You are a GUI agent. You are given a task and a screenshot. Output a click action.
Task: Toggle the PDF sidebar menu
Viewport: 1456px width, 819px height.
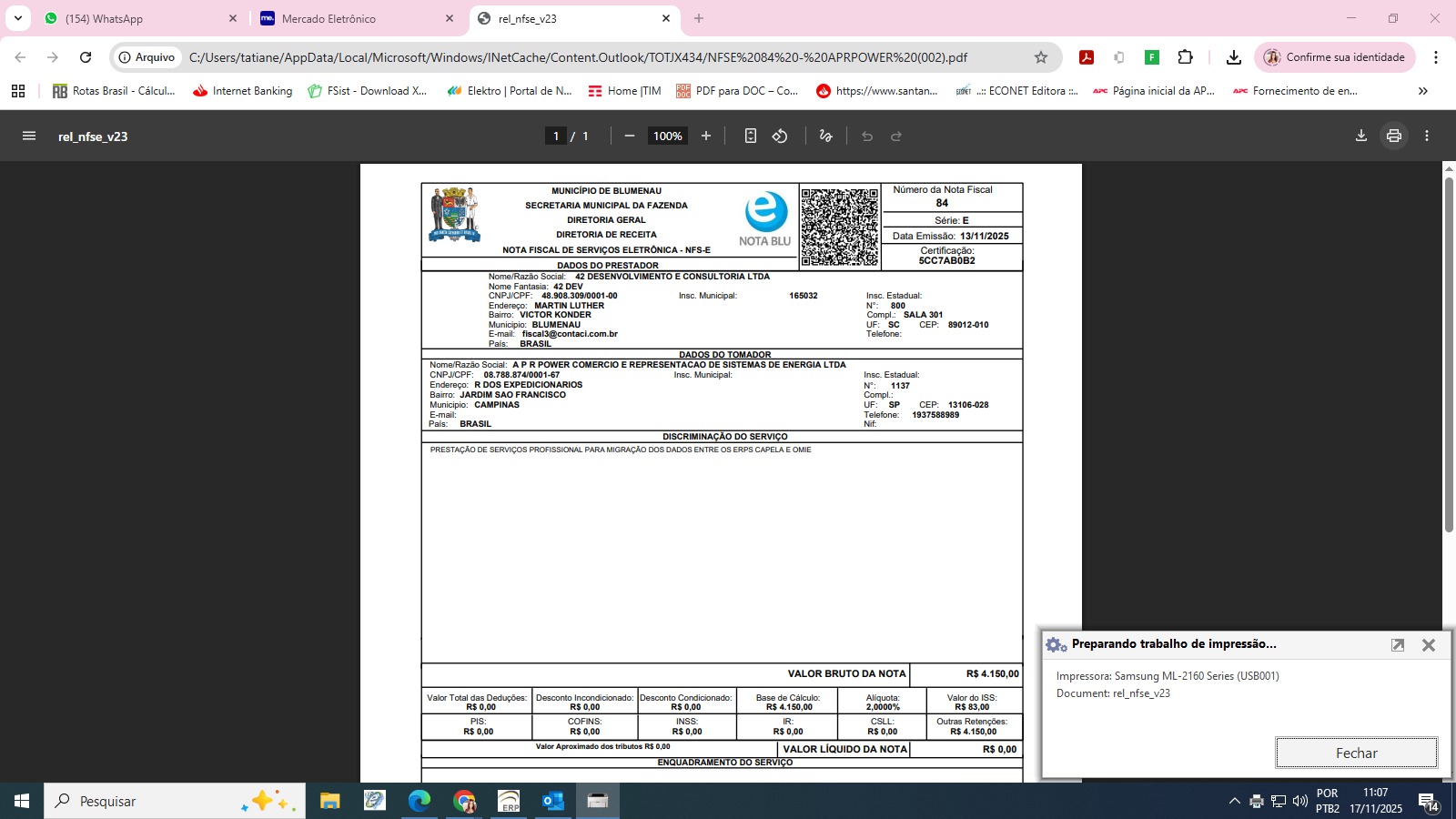coord(29,136)
